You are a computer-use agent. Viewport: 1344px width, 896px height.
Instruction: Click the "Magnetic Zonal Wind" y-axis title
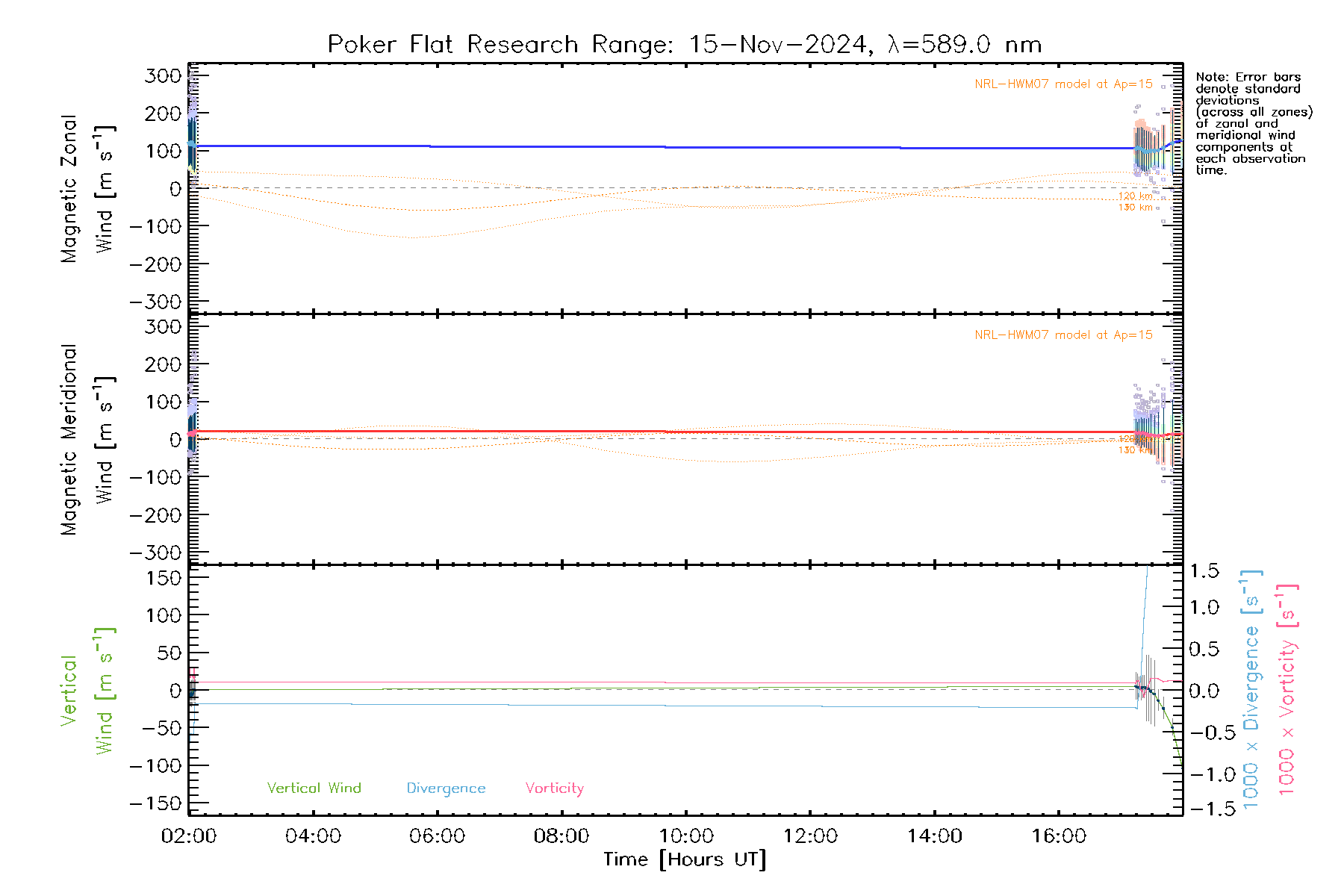[86, 188]
